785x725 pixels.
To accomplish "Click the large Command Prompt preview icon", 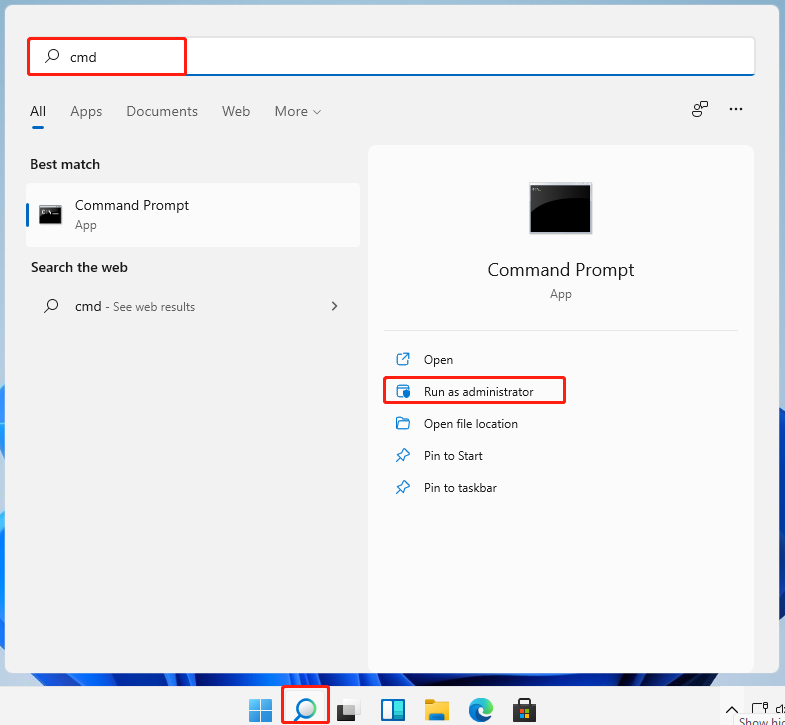I will 560,208.
